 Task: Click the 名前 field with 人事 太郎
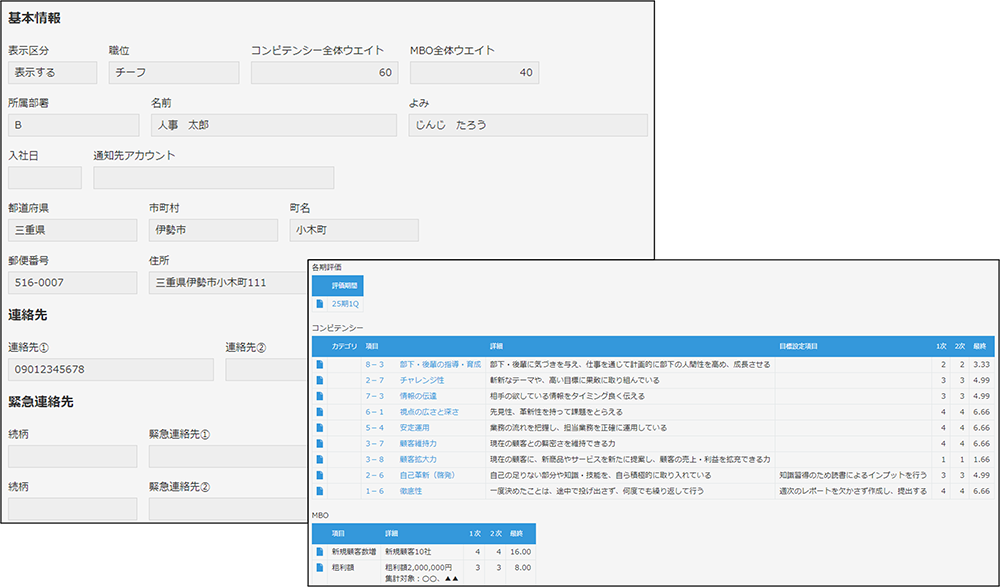273,125
